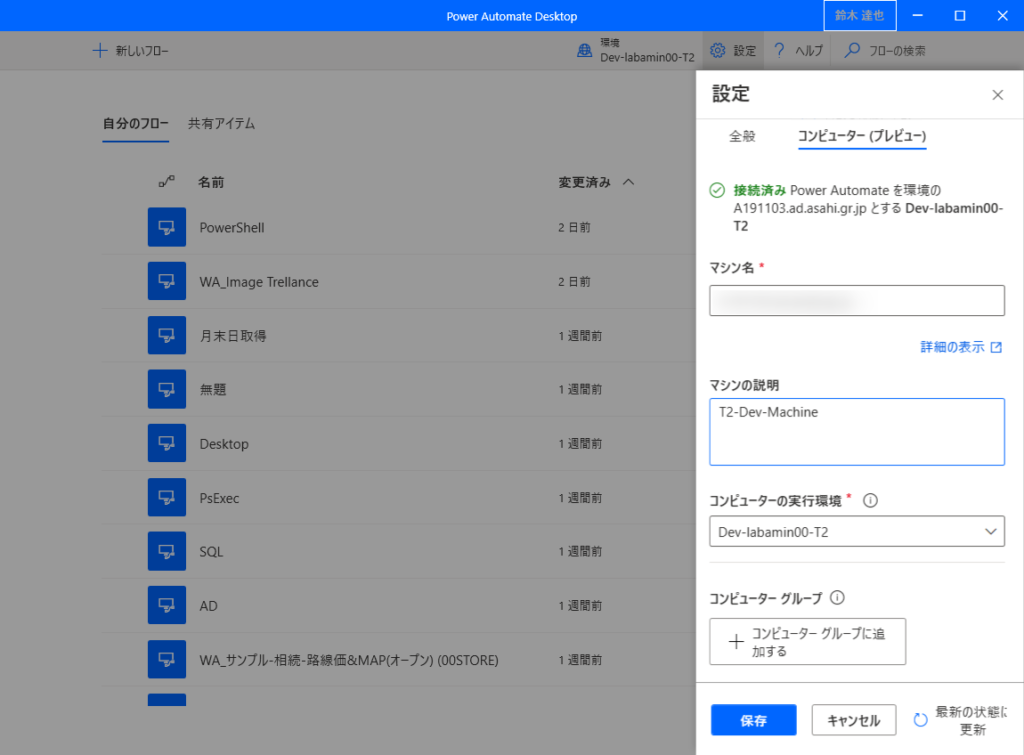
Task: Click the PsExec flow icon
Action: click(167, 497)
